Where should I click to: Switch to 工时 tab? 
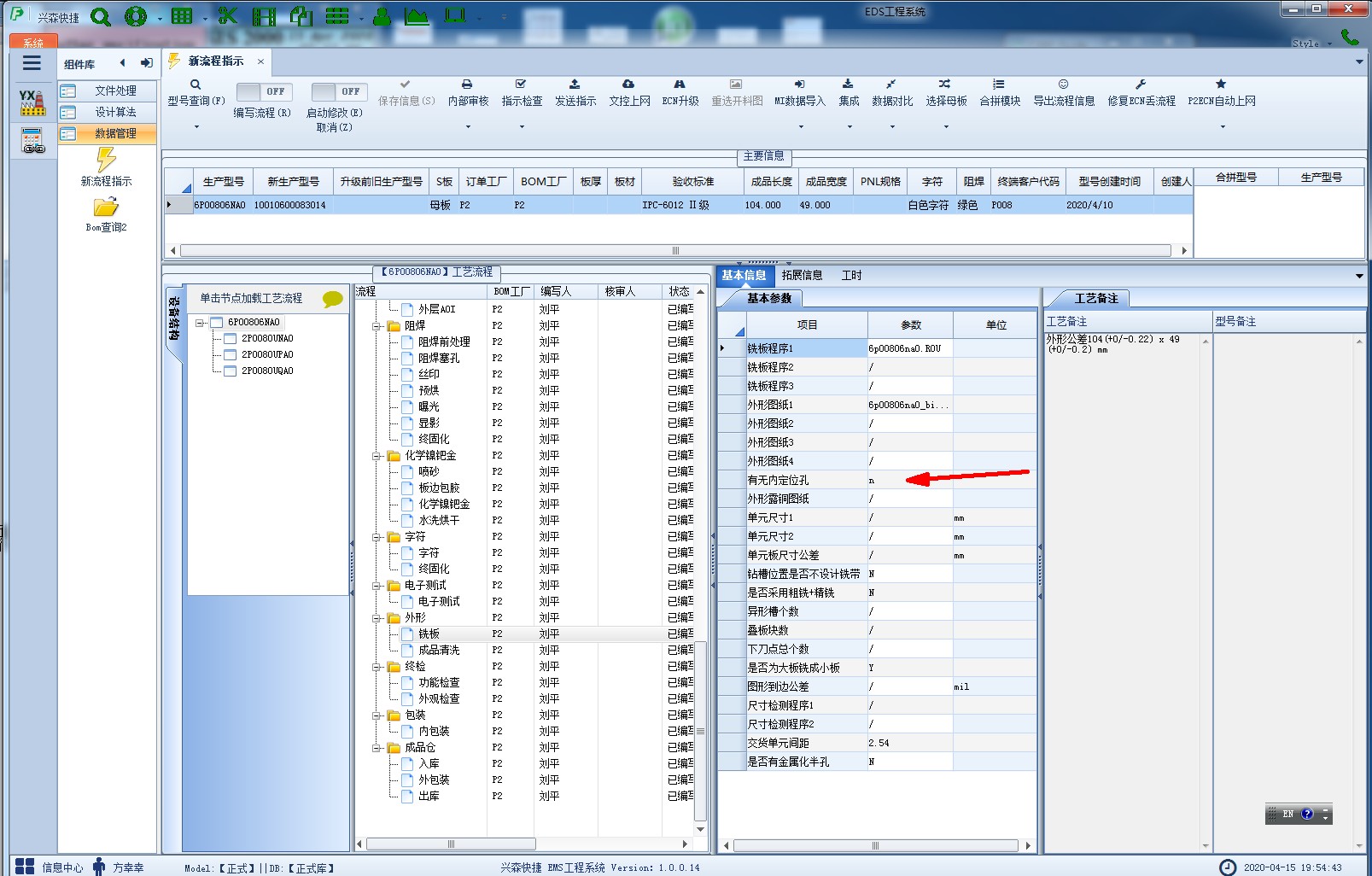tap(852, 275)
